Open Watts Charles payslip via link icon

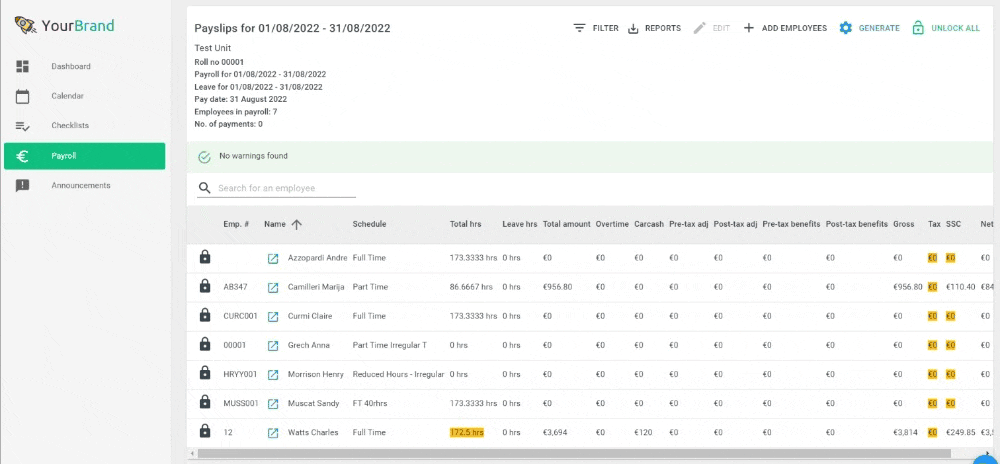coord(273,433)
